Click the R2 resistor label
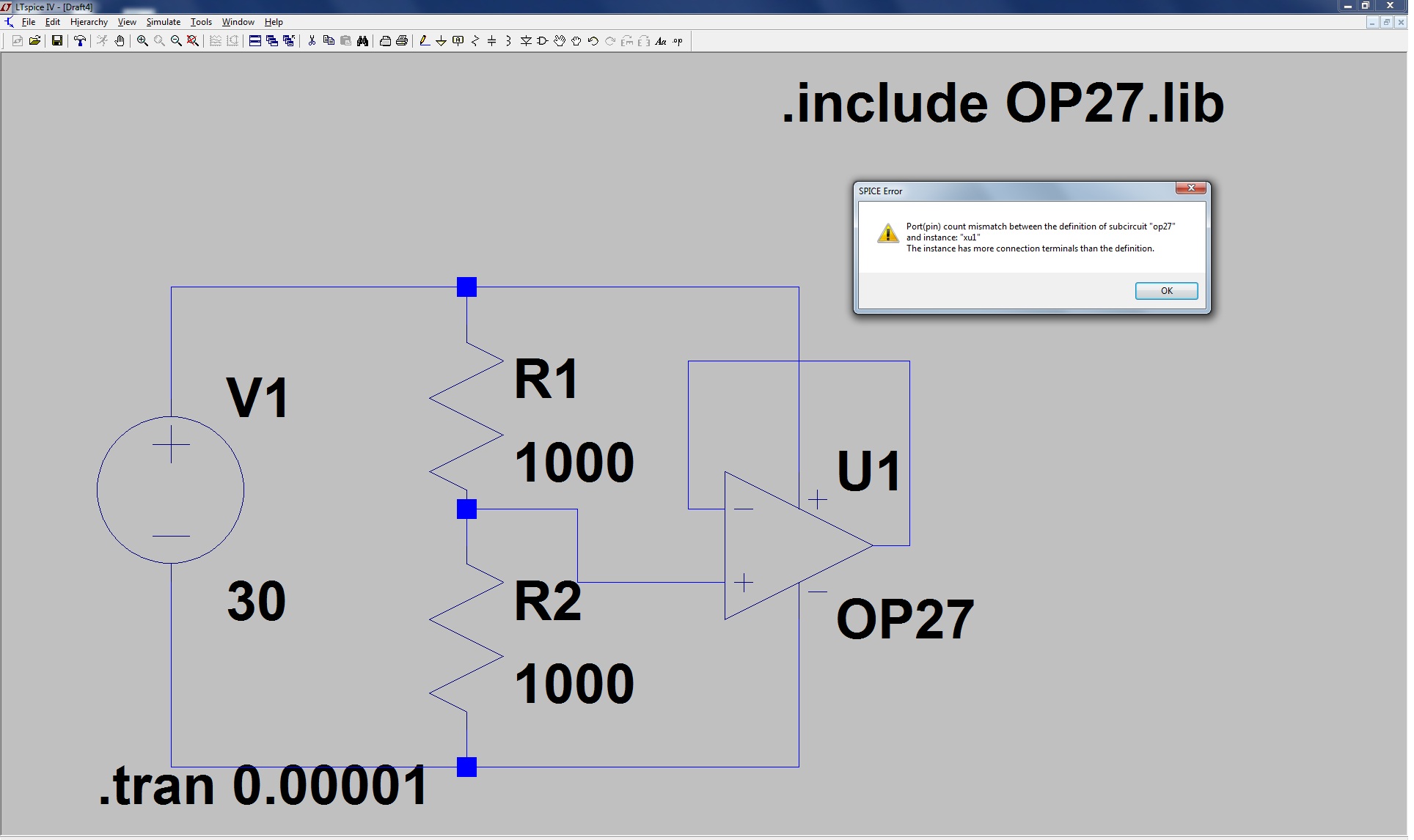This screenshot has height=840, width=1414. pos(548,601)
